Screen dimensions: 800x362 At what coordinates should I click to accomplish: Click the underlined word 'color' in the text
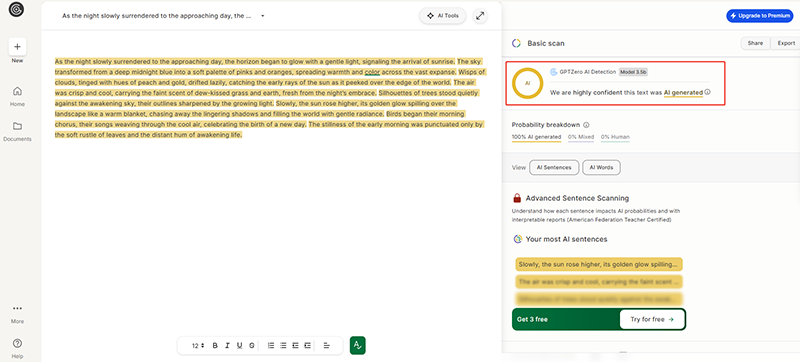pos(372,72)
